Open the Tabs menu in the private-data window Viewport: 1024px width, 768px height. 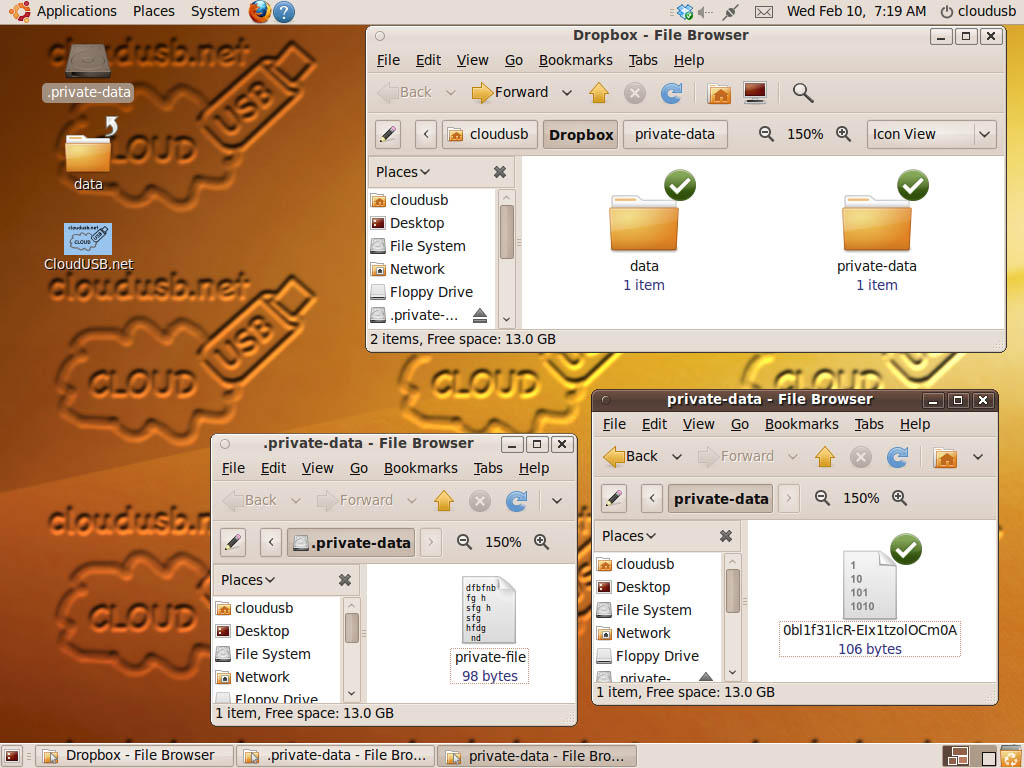click(x=868, y=424)
